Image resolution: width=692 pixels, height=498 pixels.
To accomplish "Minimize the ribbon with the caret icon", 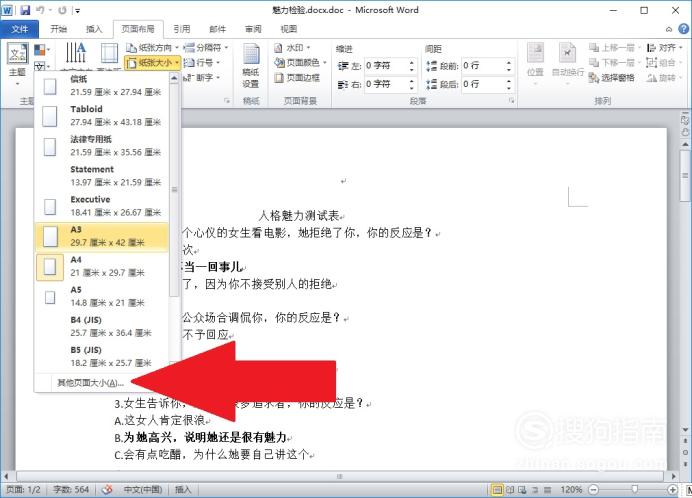I will [669, 30].
